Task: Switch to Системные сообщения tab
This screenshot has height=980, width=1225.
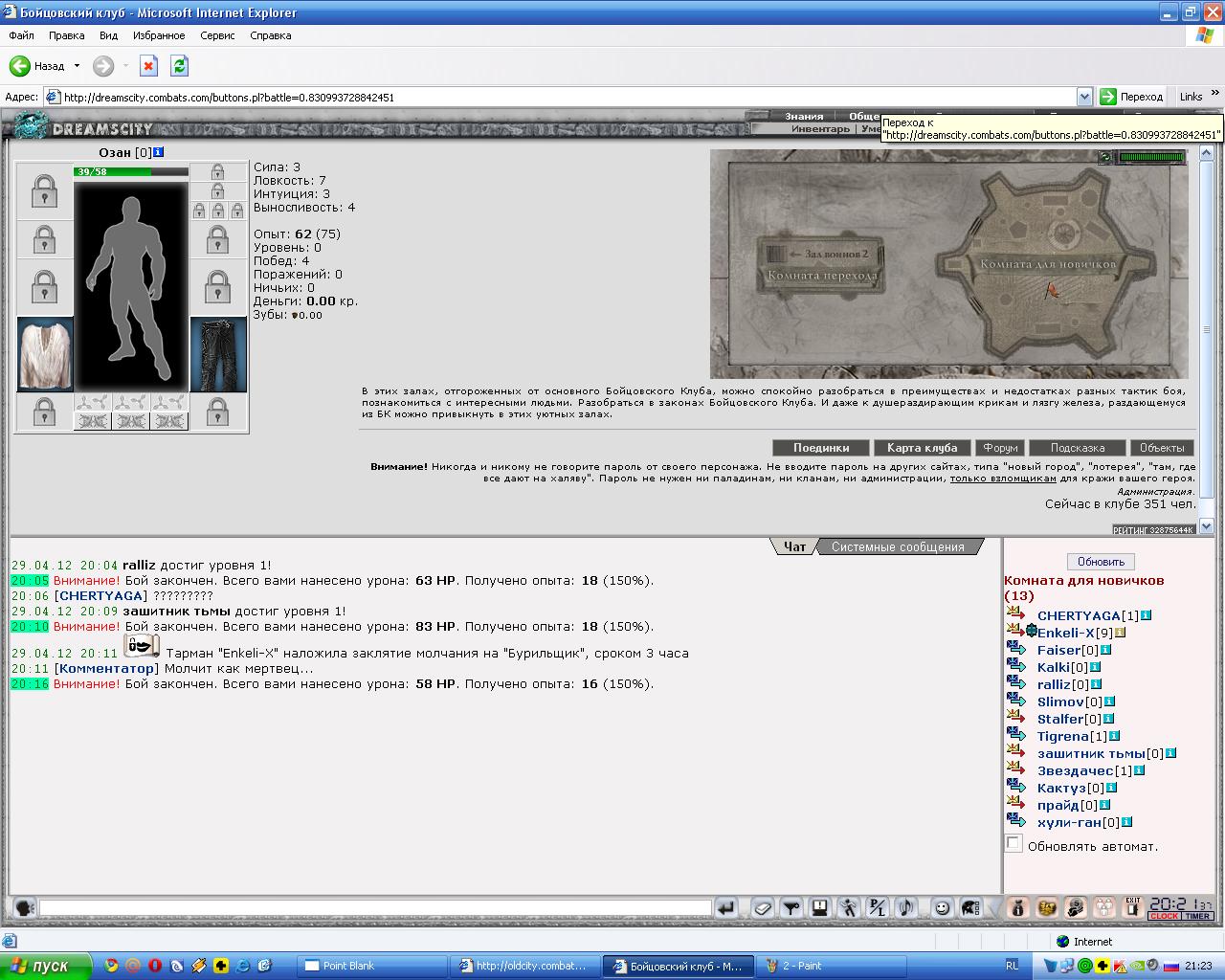Action: [x=898, y=546]
